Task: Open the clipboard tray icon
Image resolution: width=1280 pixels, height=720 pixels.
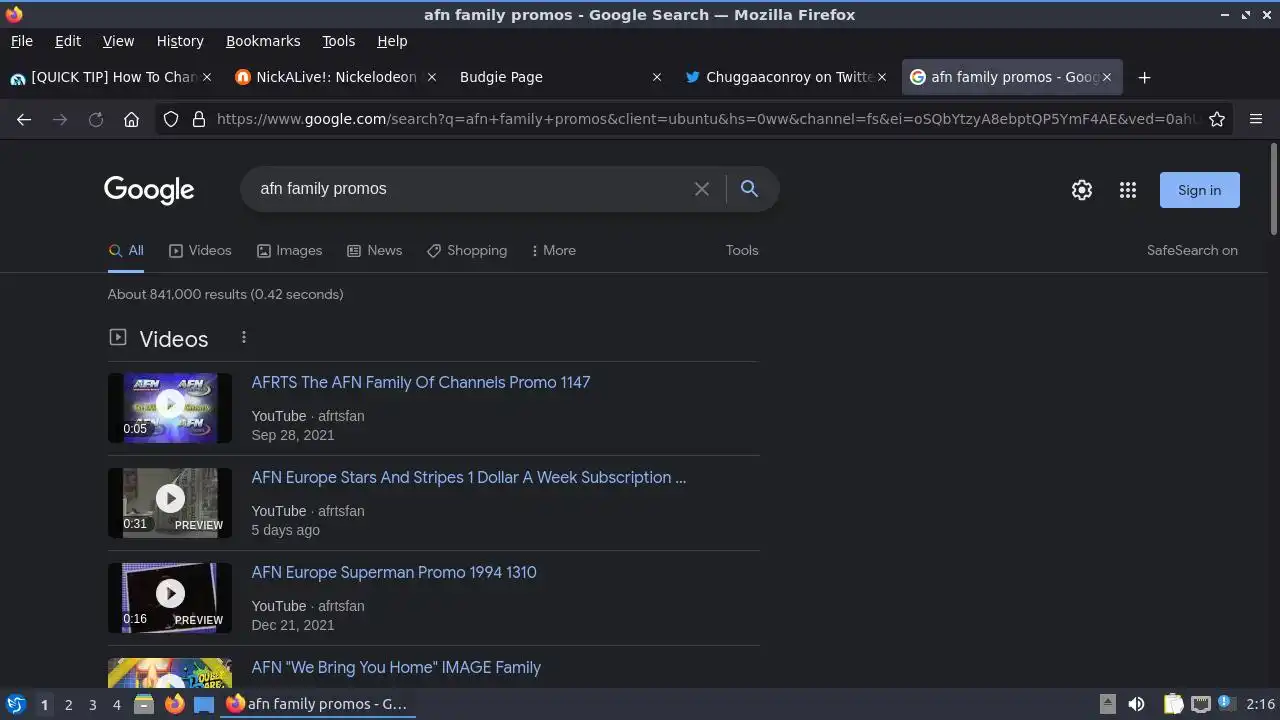Action: pyautogui.click(x=1174, y=704)
